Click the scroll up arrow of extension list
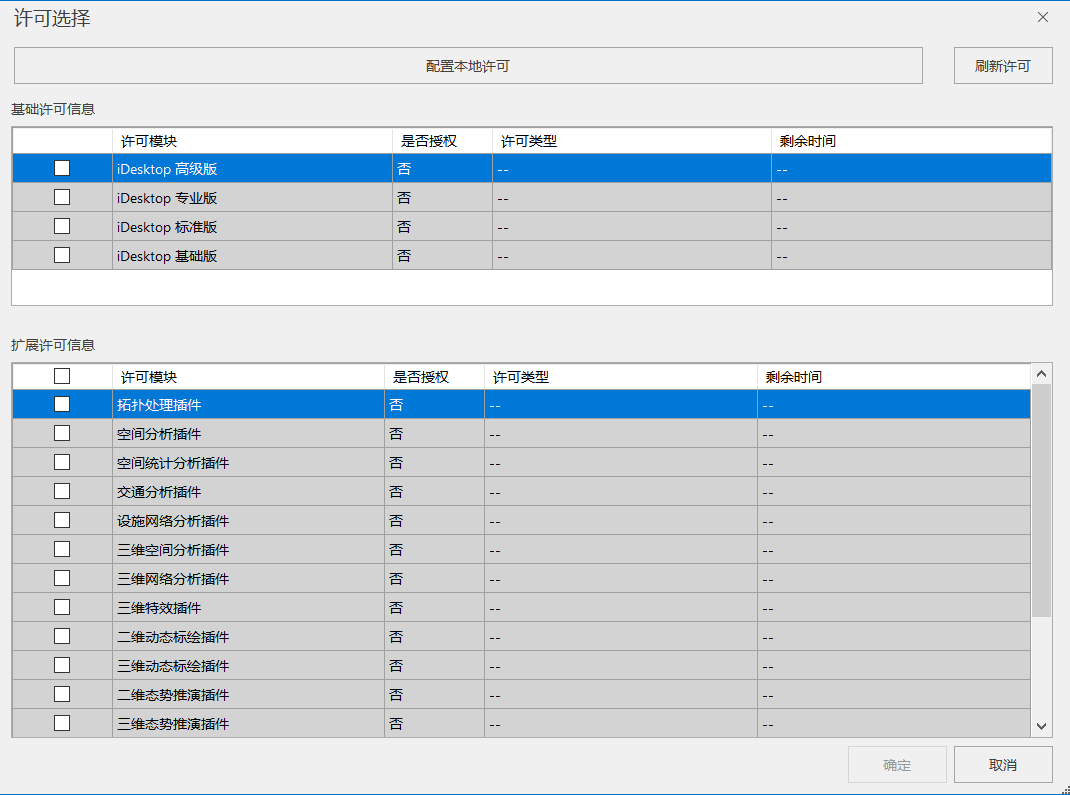The height and width of the screenshot is (795, 1070). click(x=1041, y=374)
